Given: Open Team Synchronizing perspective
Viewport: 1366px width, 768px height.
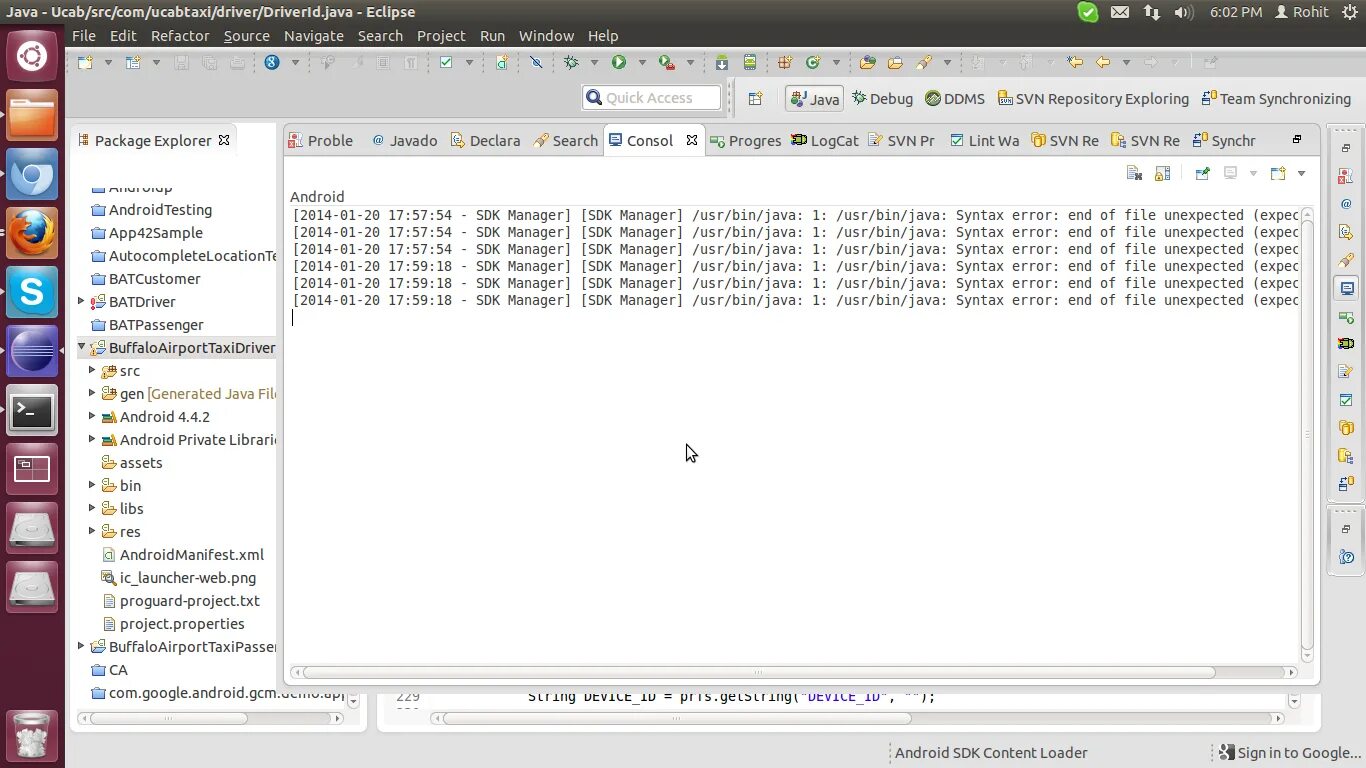Looking at the screenshot, I should (1276, 98).
